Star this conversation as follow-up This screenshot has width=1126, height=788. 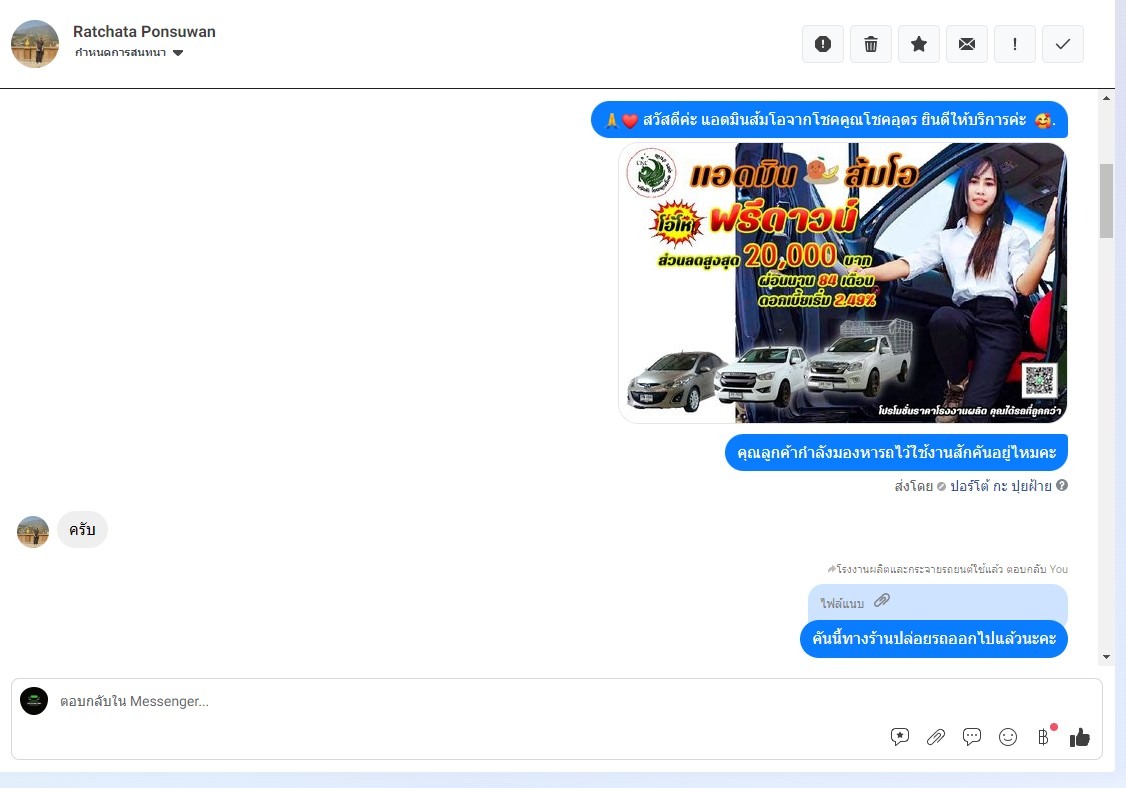tap(919, 44)
